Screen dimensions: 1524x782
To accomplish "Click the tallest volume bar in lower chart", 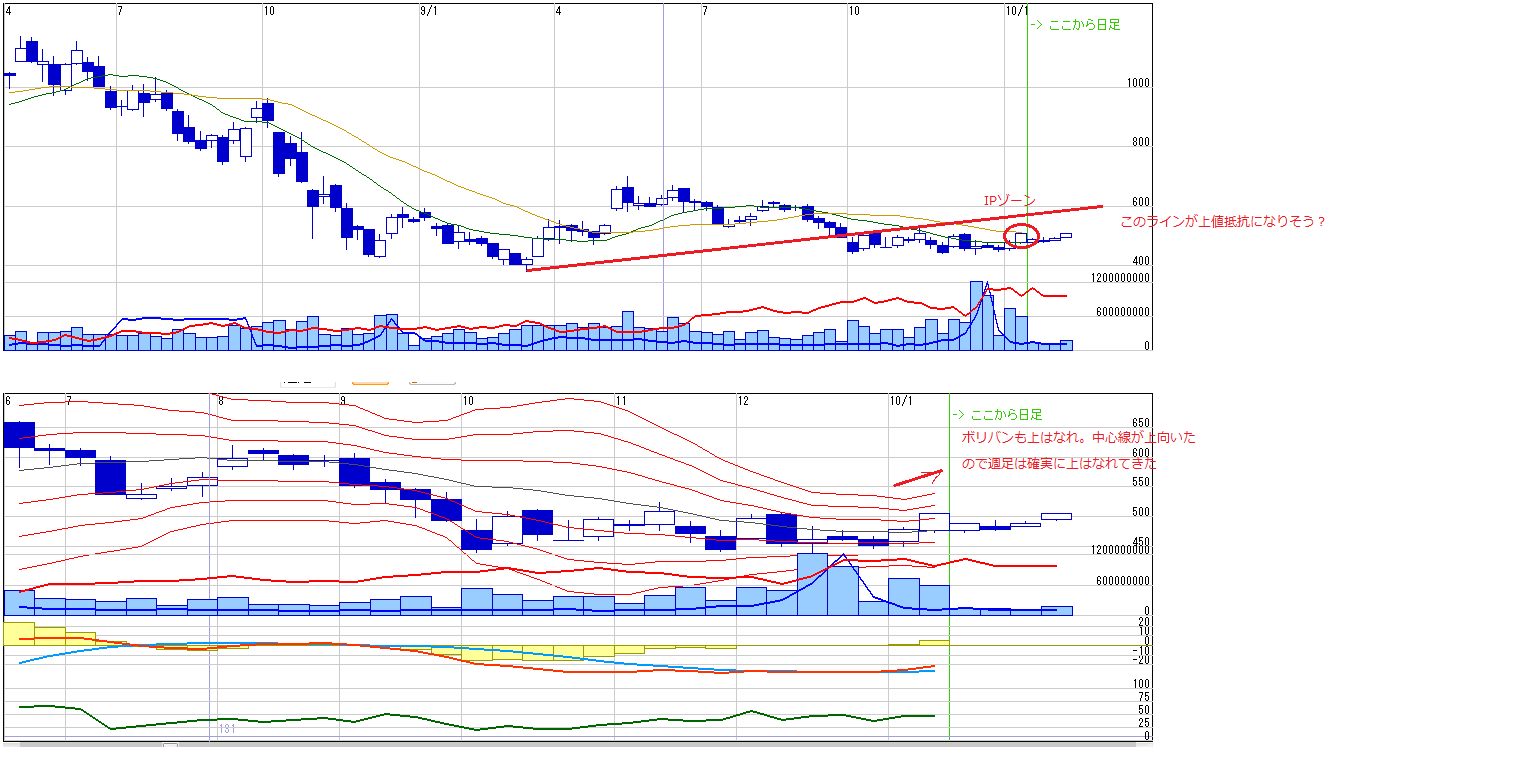I will (812, 583).
